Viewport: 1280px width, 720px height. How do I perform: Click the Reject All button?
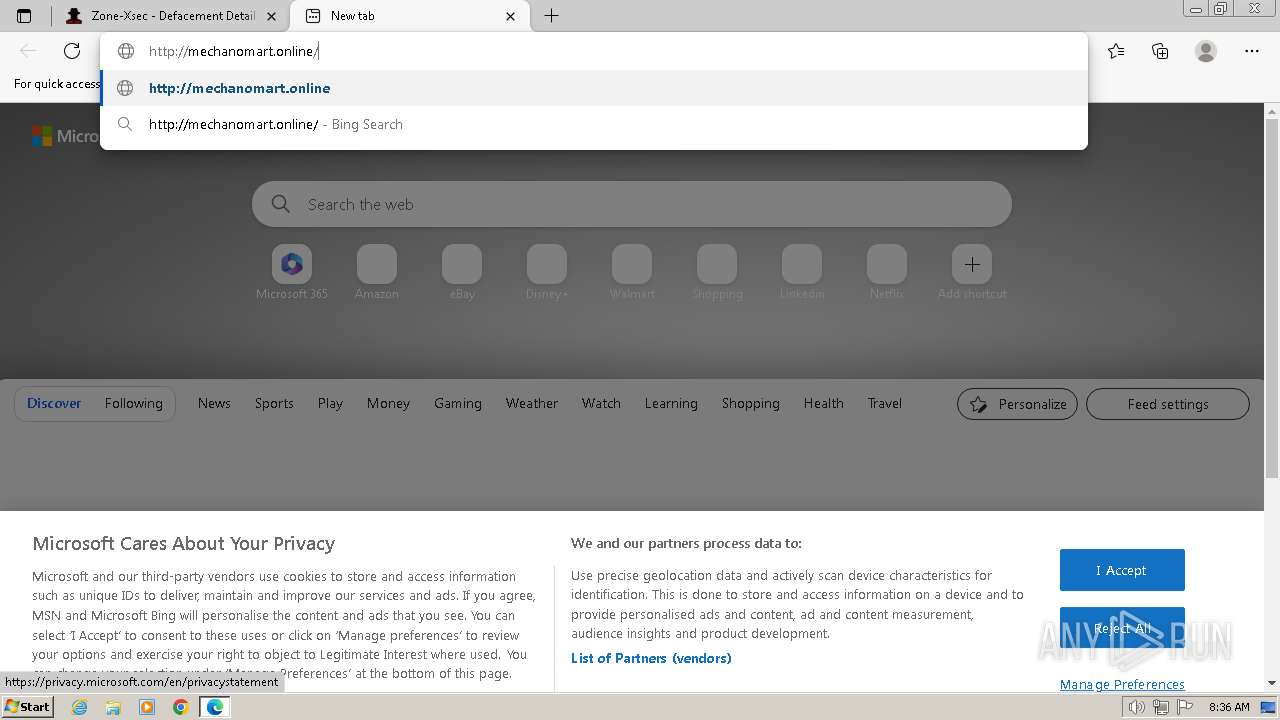tap(1122, 628)
